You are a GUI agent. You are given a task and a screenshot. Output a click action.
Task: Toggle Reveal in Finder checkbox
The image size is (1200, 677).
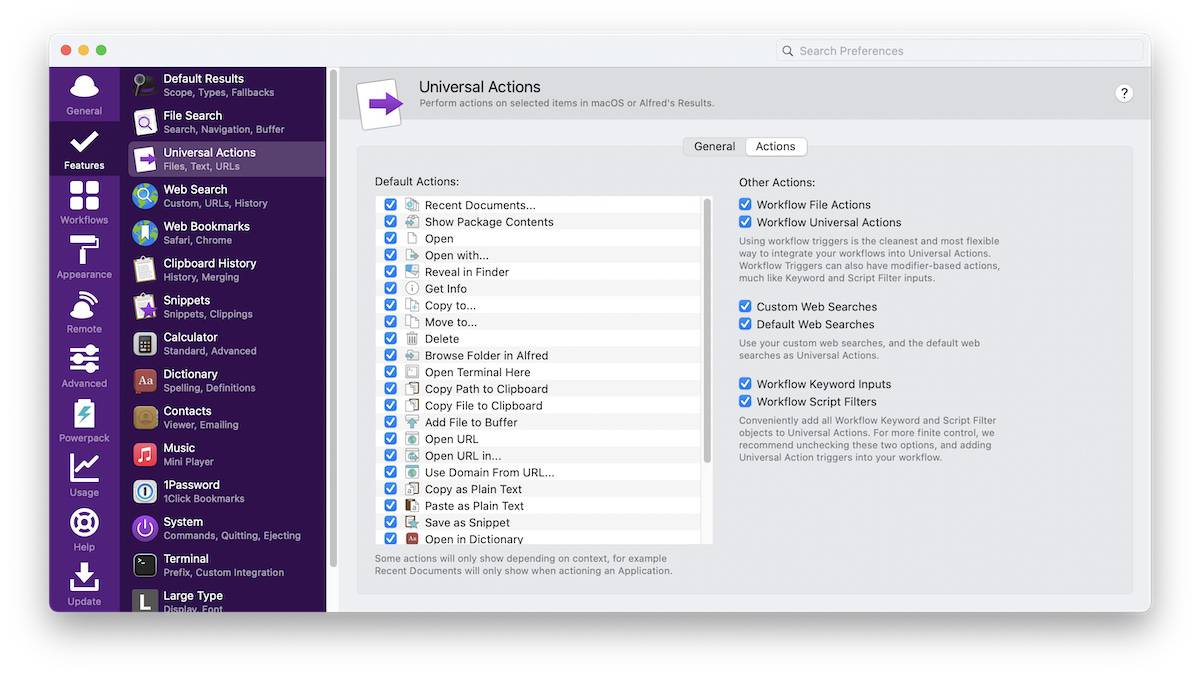coord(391,272)
